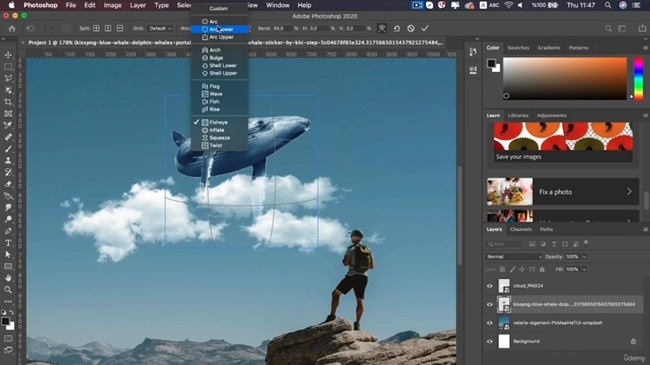Select the Clone Stamp tool
This screenshot has width=650, height=365.
8,160
